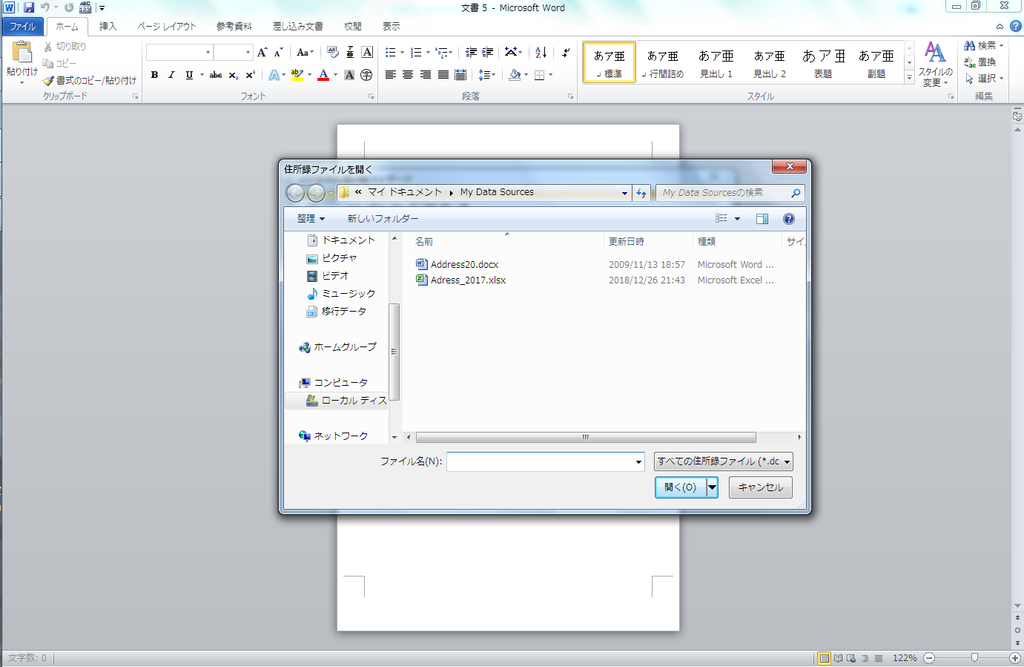Click the Decrease Indent icon

[471, 52]
